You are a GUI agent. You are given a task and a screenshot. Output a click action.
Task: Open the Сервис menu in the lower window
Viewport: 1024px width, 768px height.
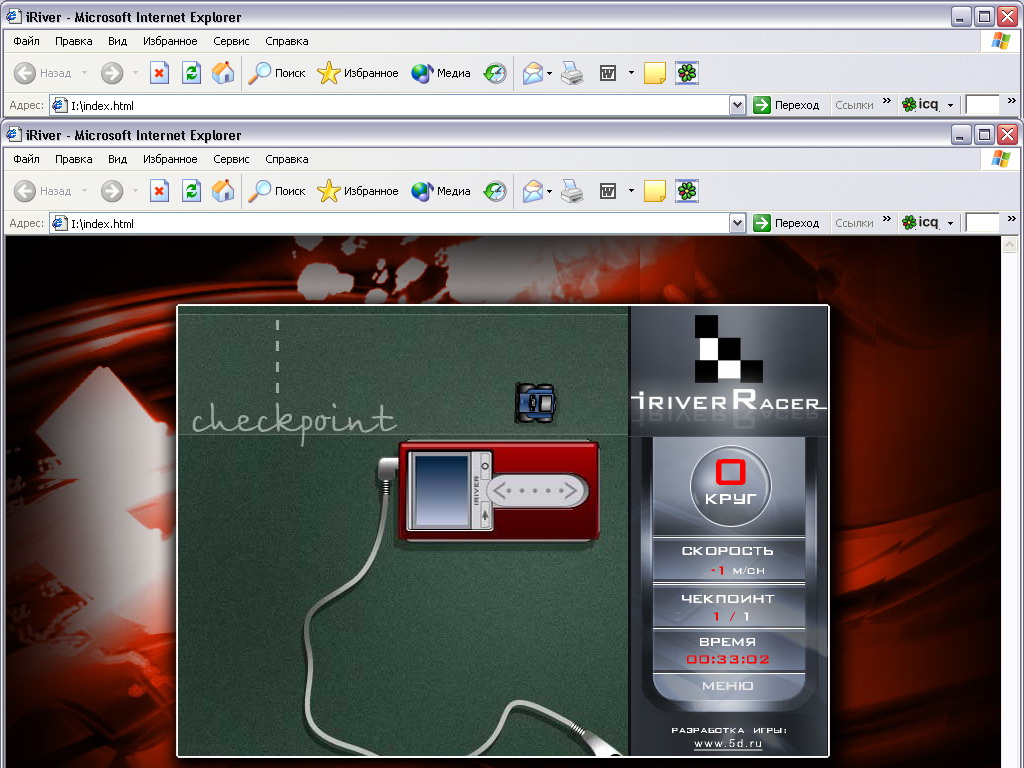231,159
